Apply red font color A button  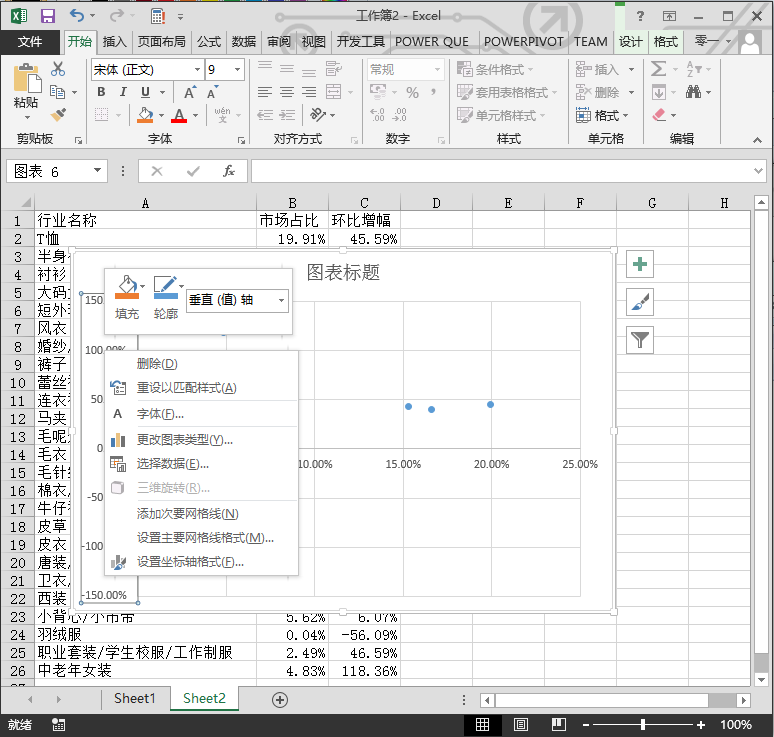[x=179, y=115]
